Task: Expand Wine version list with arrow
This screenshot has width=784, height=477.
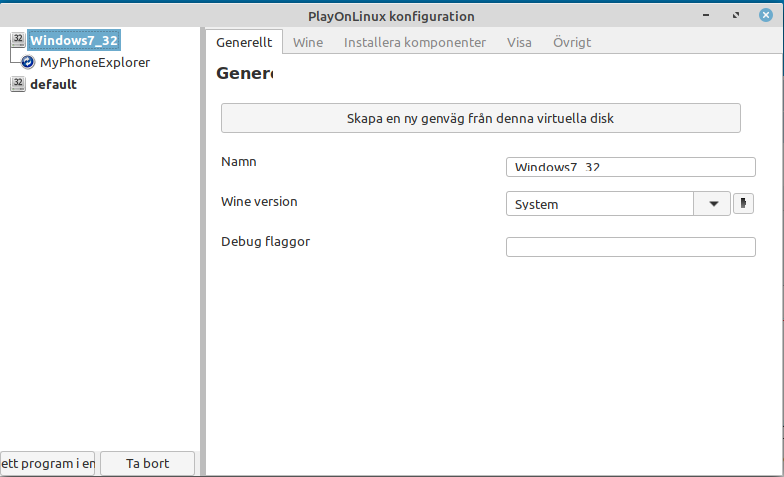Action: coord(714,204)
